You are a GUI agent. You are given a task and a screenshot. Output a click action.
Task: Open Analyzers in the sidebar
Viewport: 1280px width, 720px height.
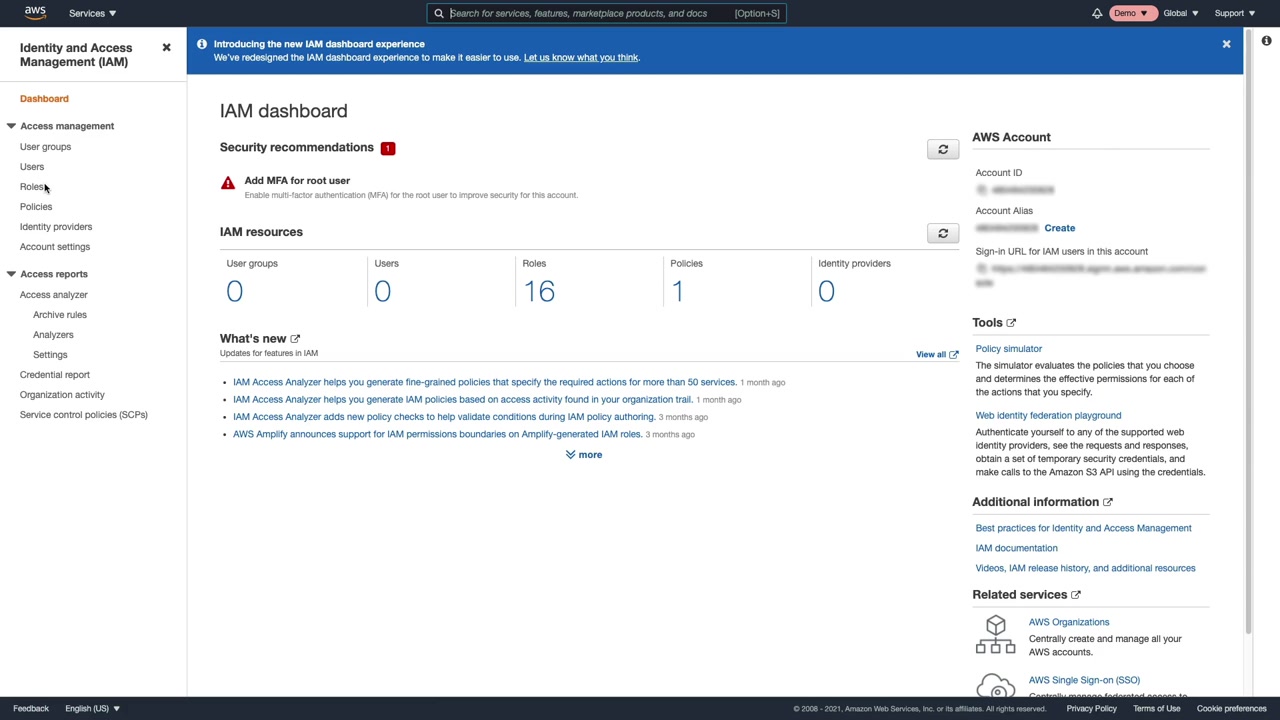point(53,335)
